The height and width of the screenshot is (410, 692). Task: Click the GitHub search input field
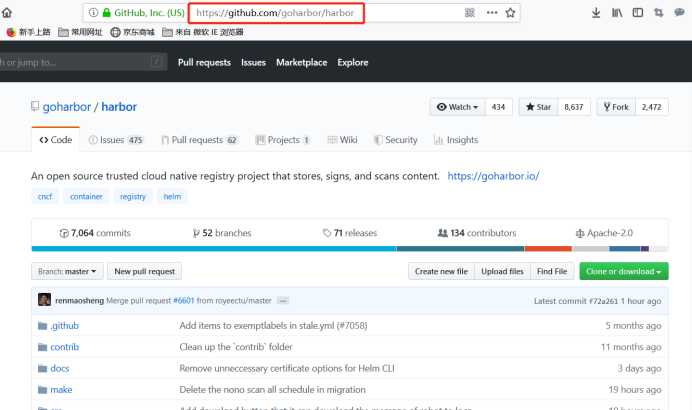coord(81,62)
